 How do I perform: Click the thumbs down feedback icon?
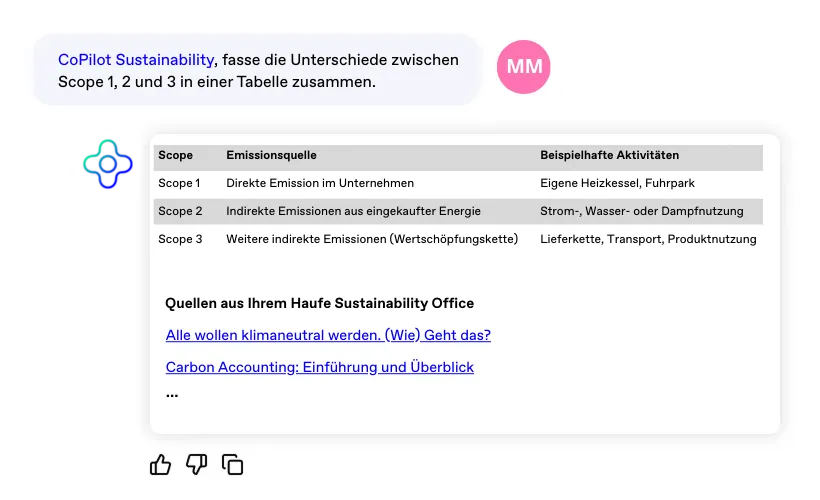tap(197, 464)
